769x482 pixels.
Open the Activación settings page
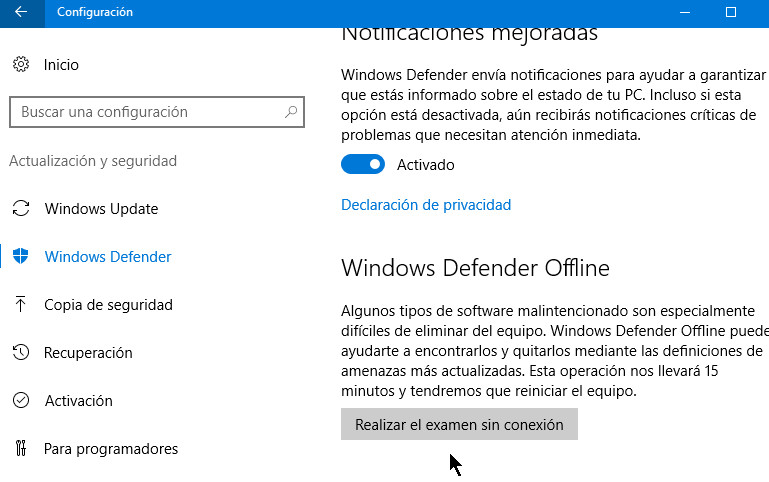point(79,401)
